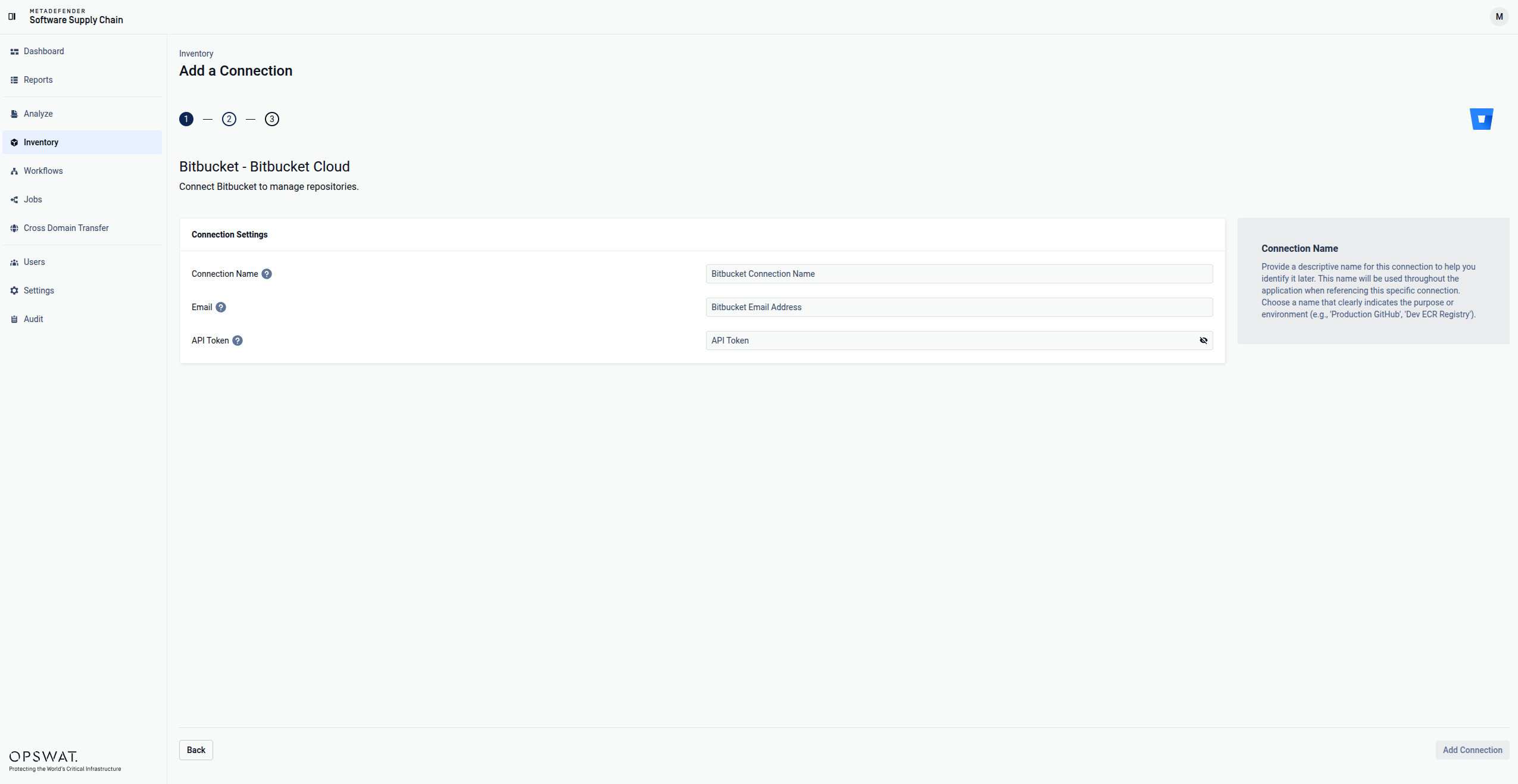1518x784 pixels.
Task: Click the Bitbucket logo icon
Action: pyautogui.click(x=1482, y=119)
